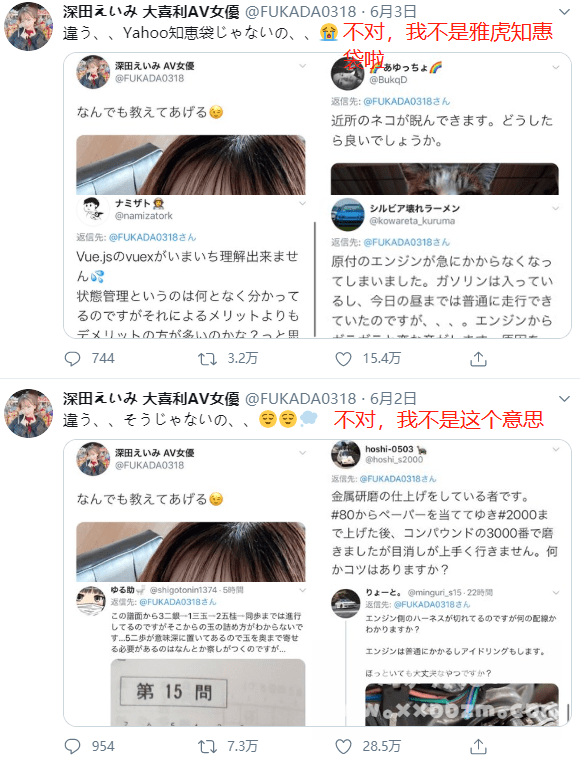
Task: Like the June 2 tweet with 28.5万
Action: pyautogui.click(x=344, y=746)
